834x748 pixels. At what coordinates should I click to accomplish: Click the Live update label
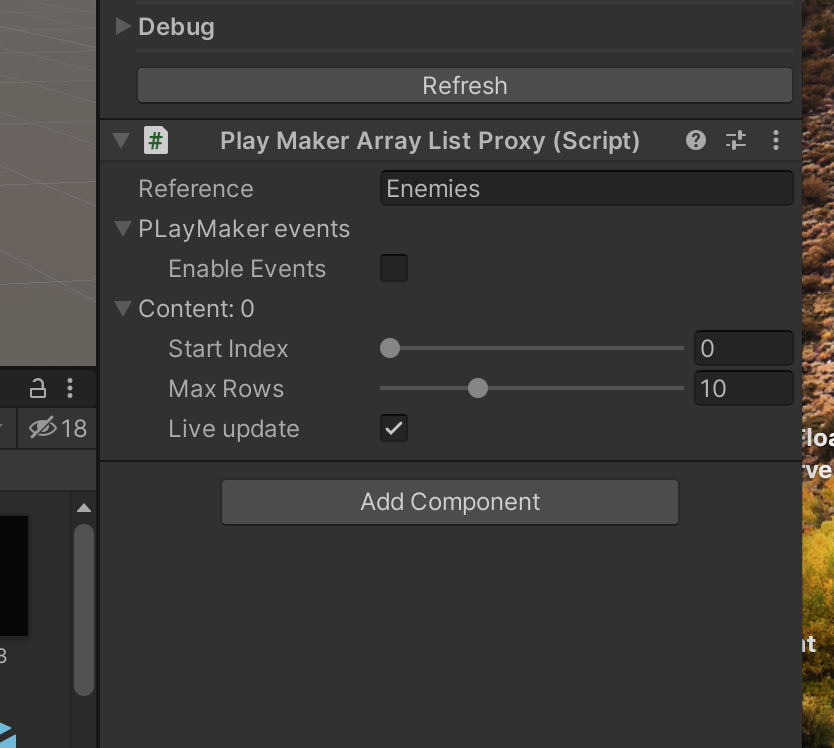click(x=234, y=429)
